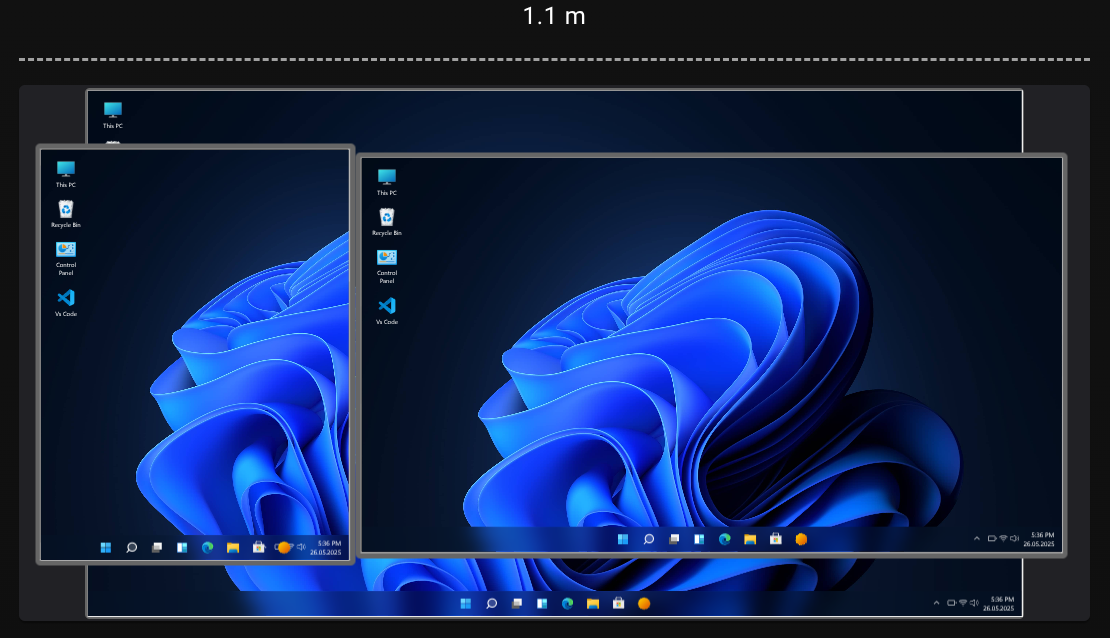The width and height of the screenshot is (1110, 638).
Task: Launch Edge on rear ultrawide screen taskbar
Action: click(x=568, y=603)
